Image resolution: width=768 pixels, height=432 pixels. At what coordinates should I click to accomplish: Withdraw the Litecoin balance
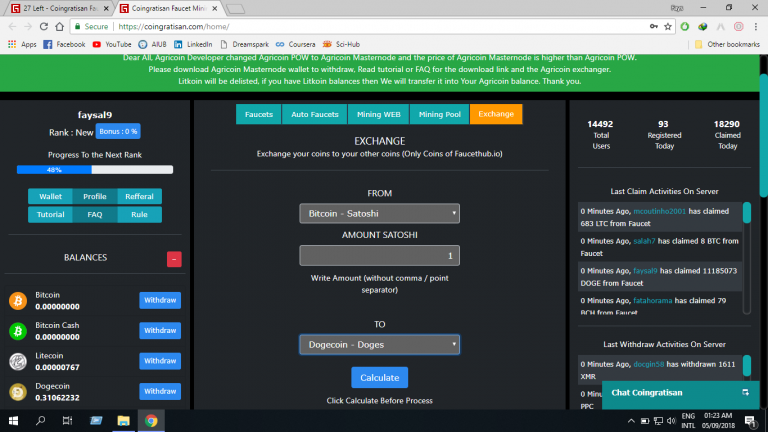(x=160, y=361)
